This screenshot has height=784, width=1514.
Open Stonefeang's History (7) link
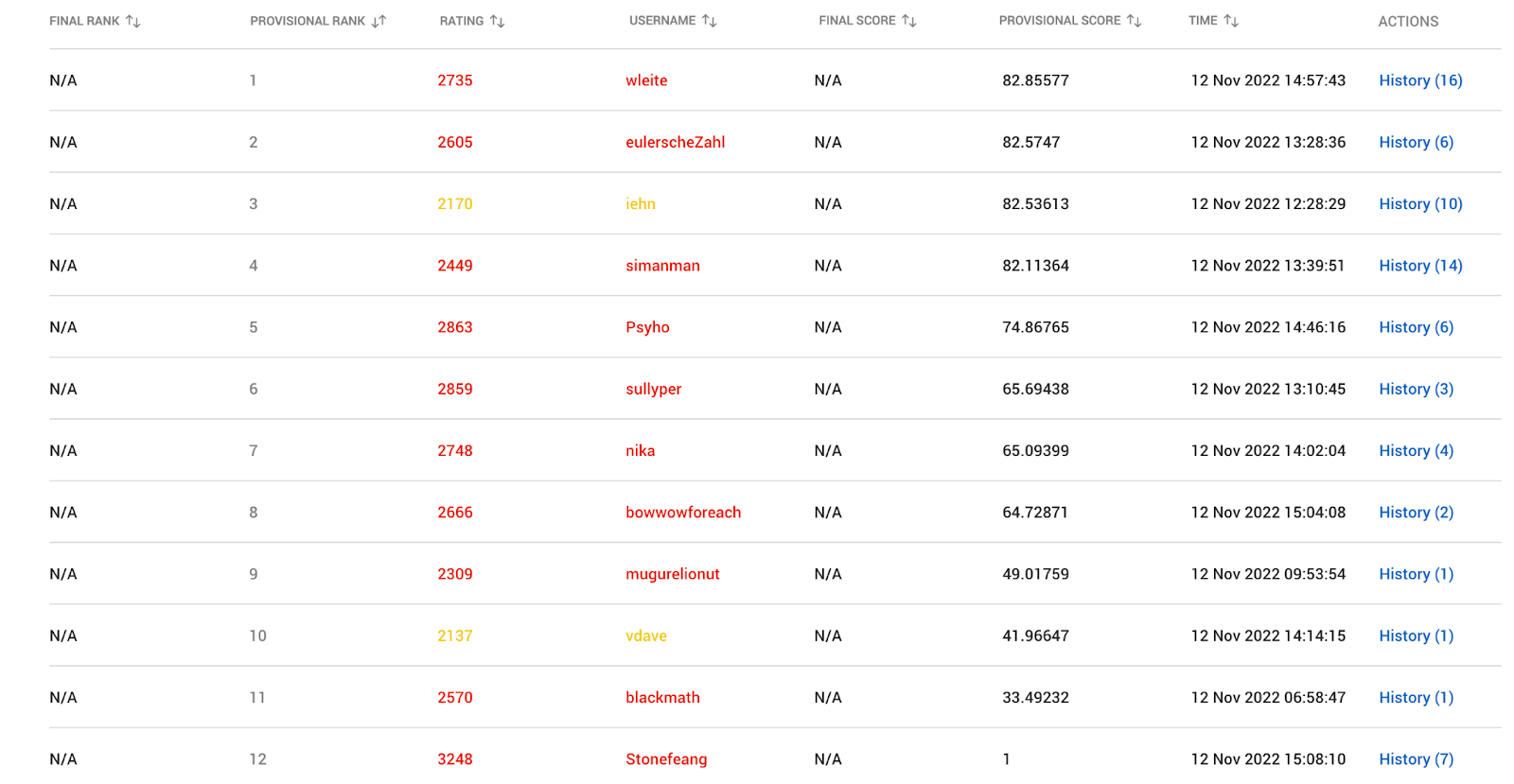(x=1416, y=759)
